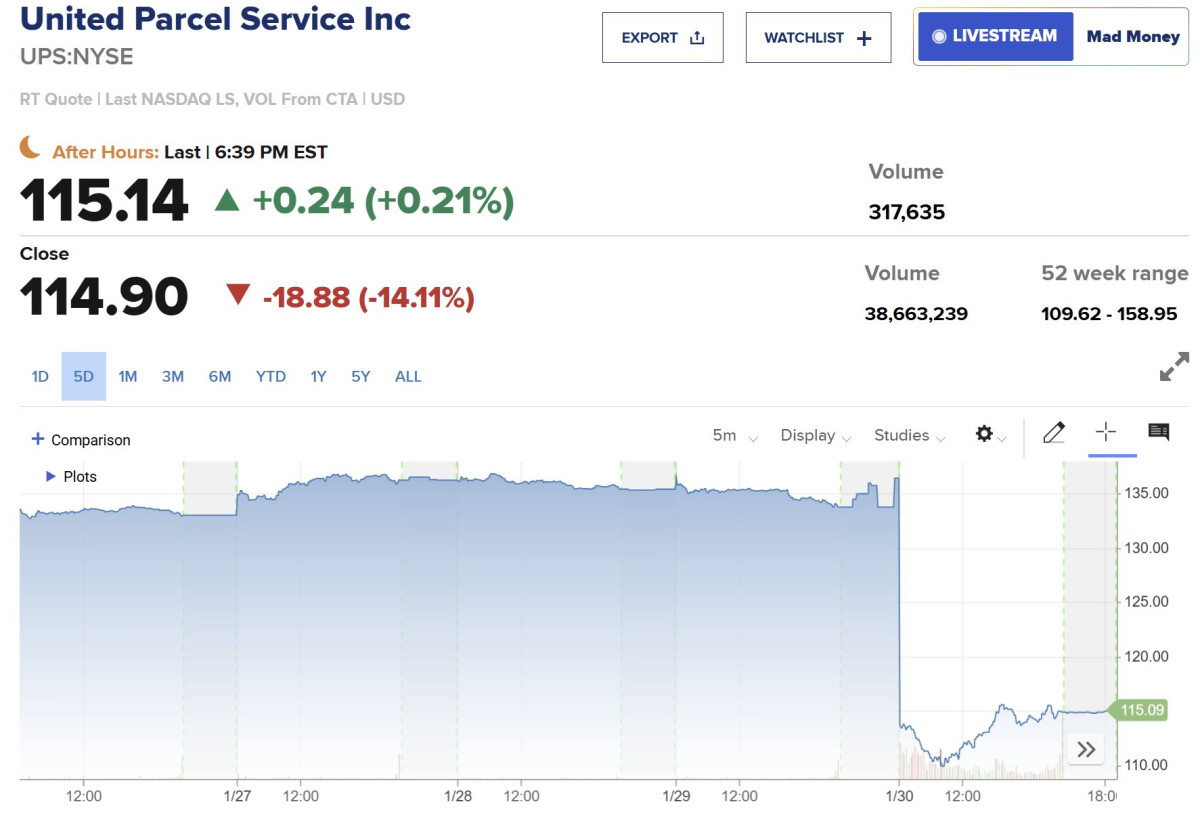Click the plus icon to add comparison
This screenshot has width=1200, height=825.
[38, 439]
